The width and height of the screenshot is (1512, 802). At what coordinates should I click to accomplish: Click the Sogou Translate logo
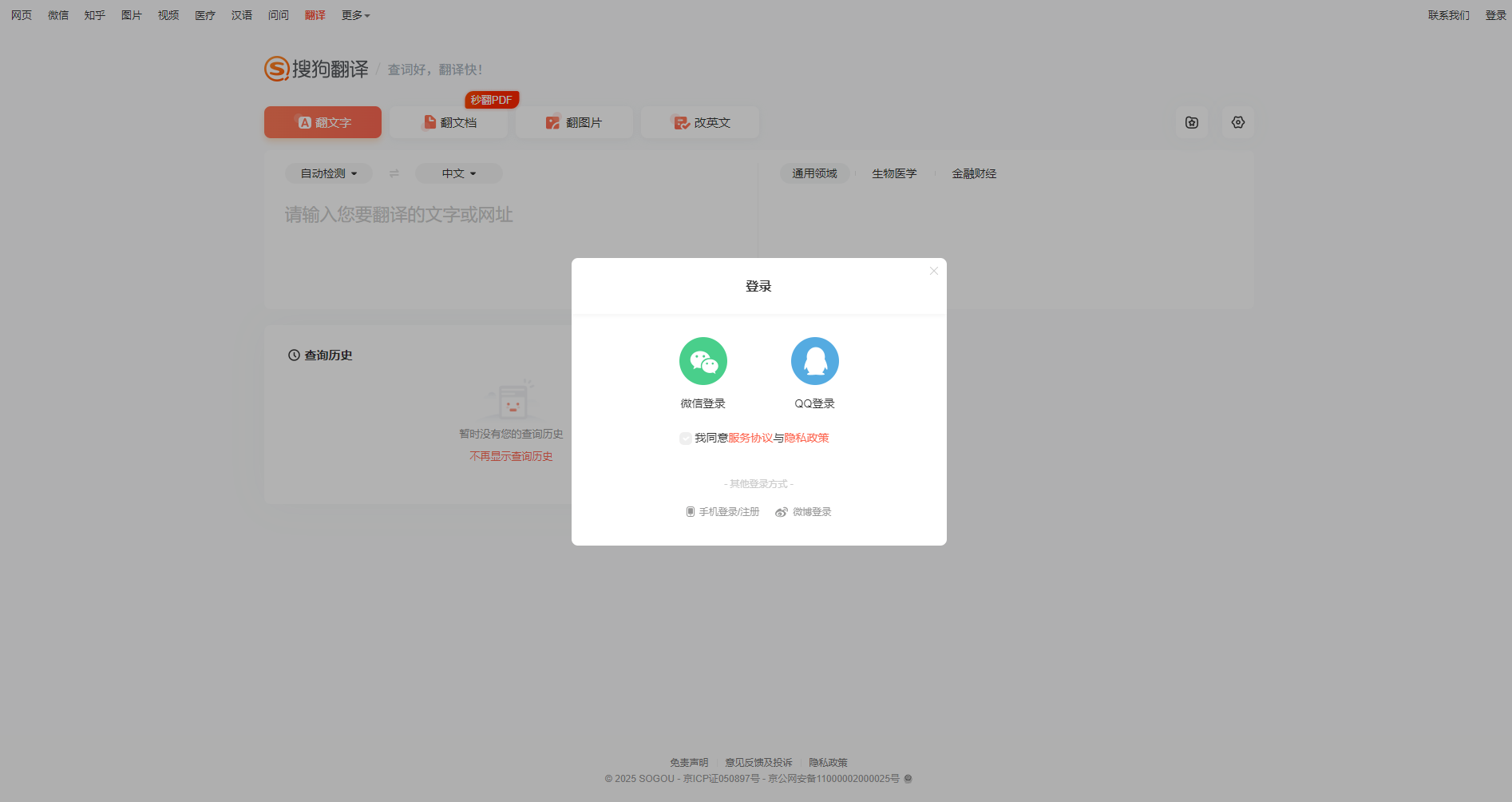coord(316,69)
